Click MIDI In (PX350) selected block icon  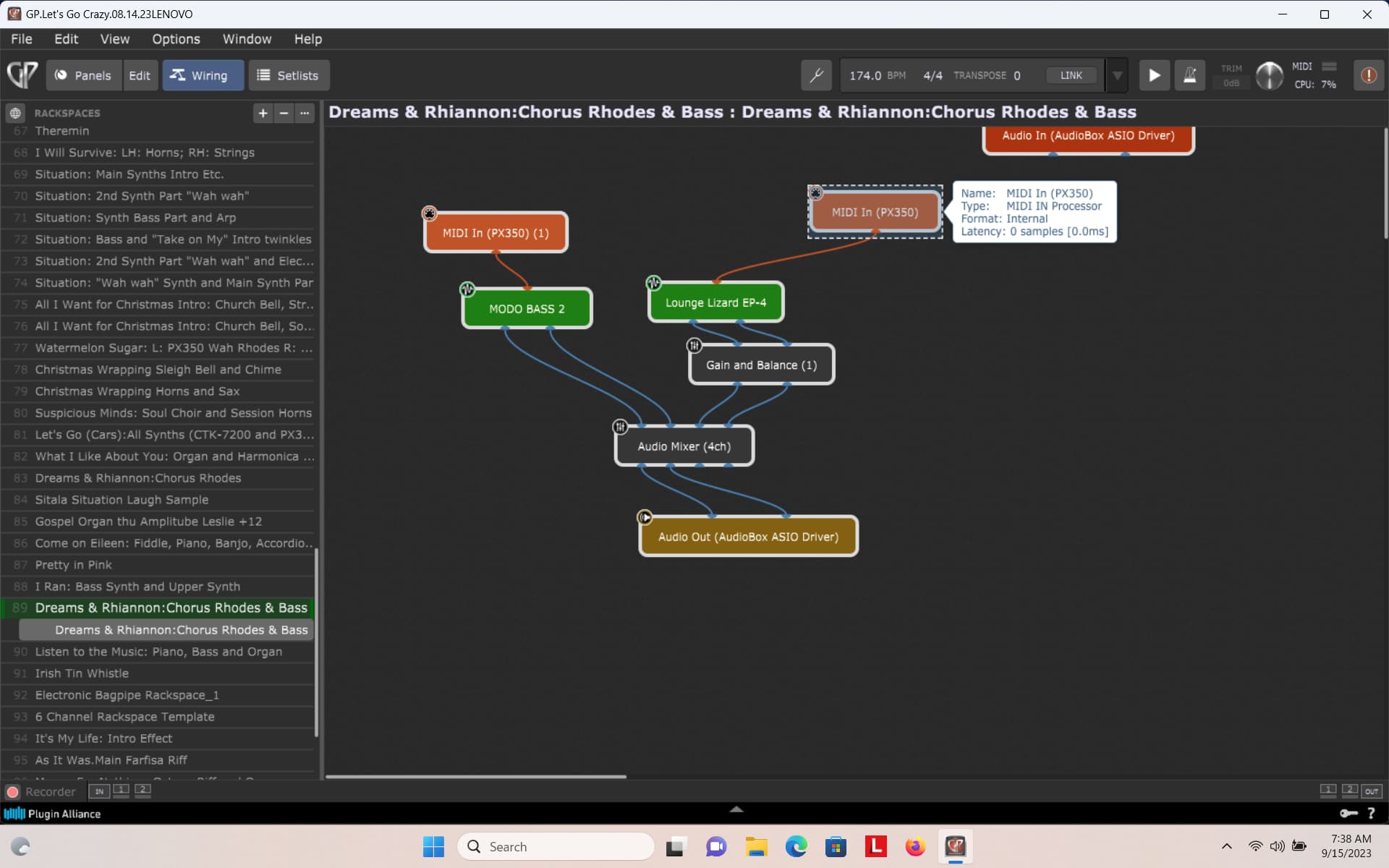(x=815, y=192)
